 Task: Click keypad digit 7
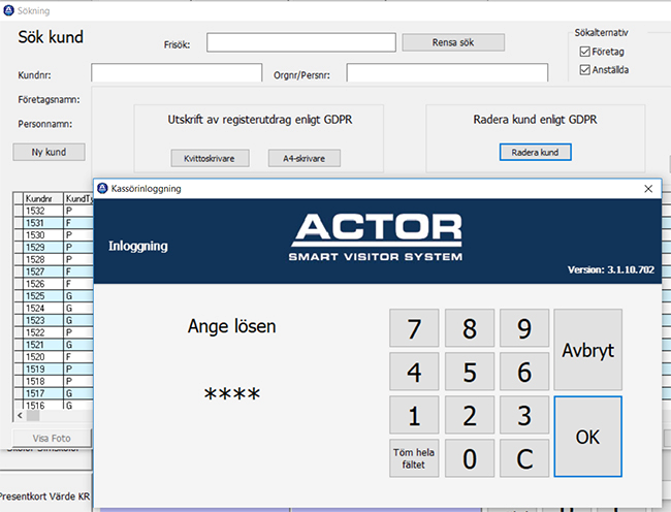click(414, 328)
